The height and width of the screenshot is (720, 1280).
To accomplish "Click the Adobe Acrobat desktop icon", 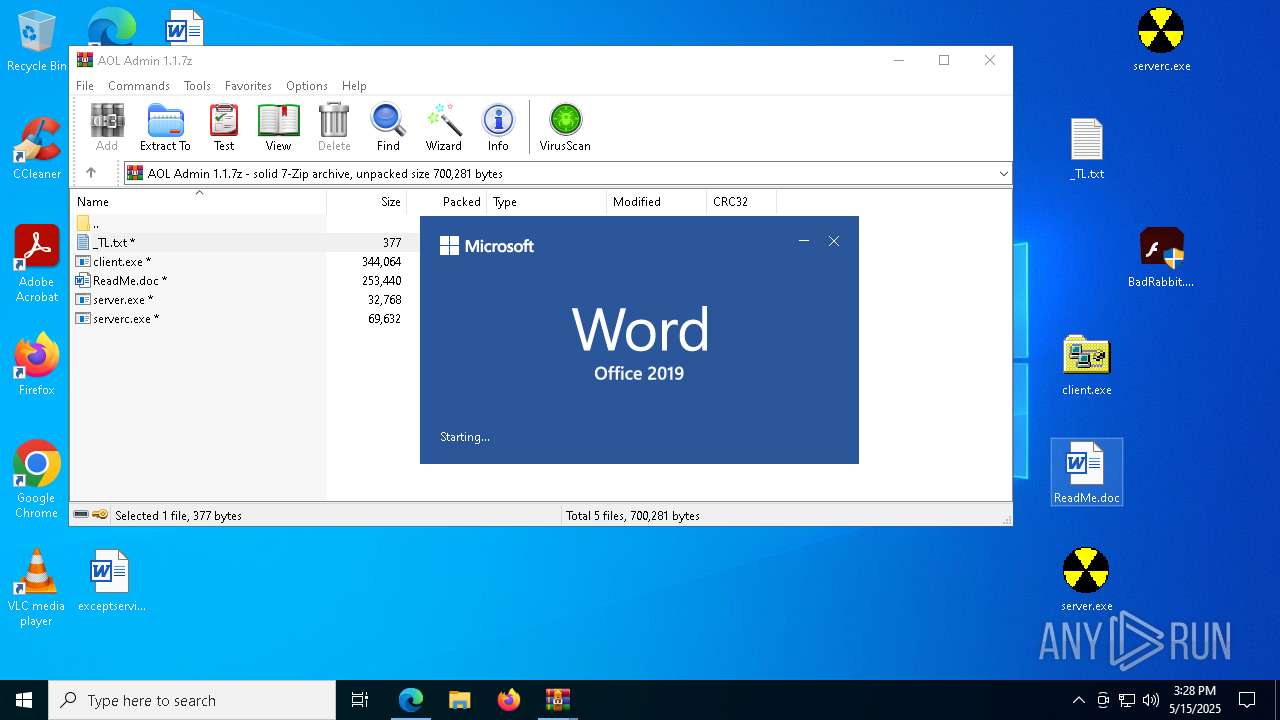I will coord(36,264).
